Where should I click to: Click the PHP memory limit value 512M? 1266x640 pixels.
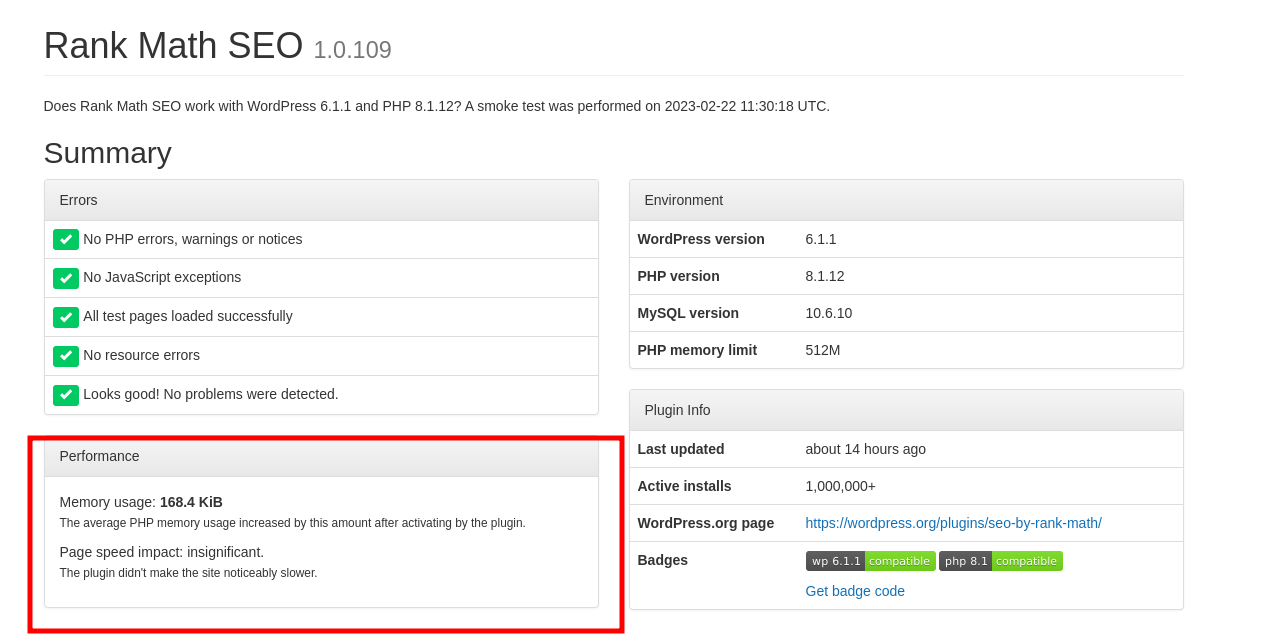point(823,350)
